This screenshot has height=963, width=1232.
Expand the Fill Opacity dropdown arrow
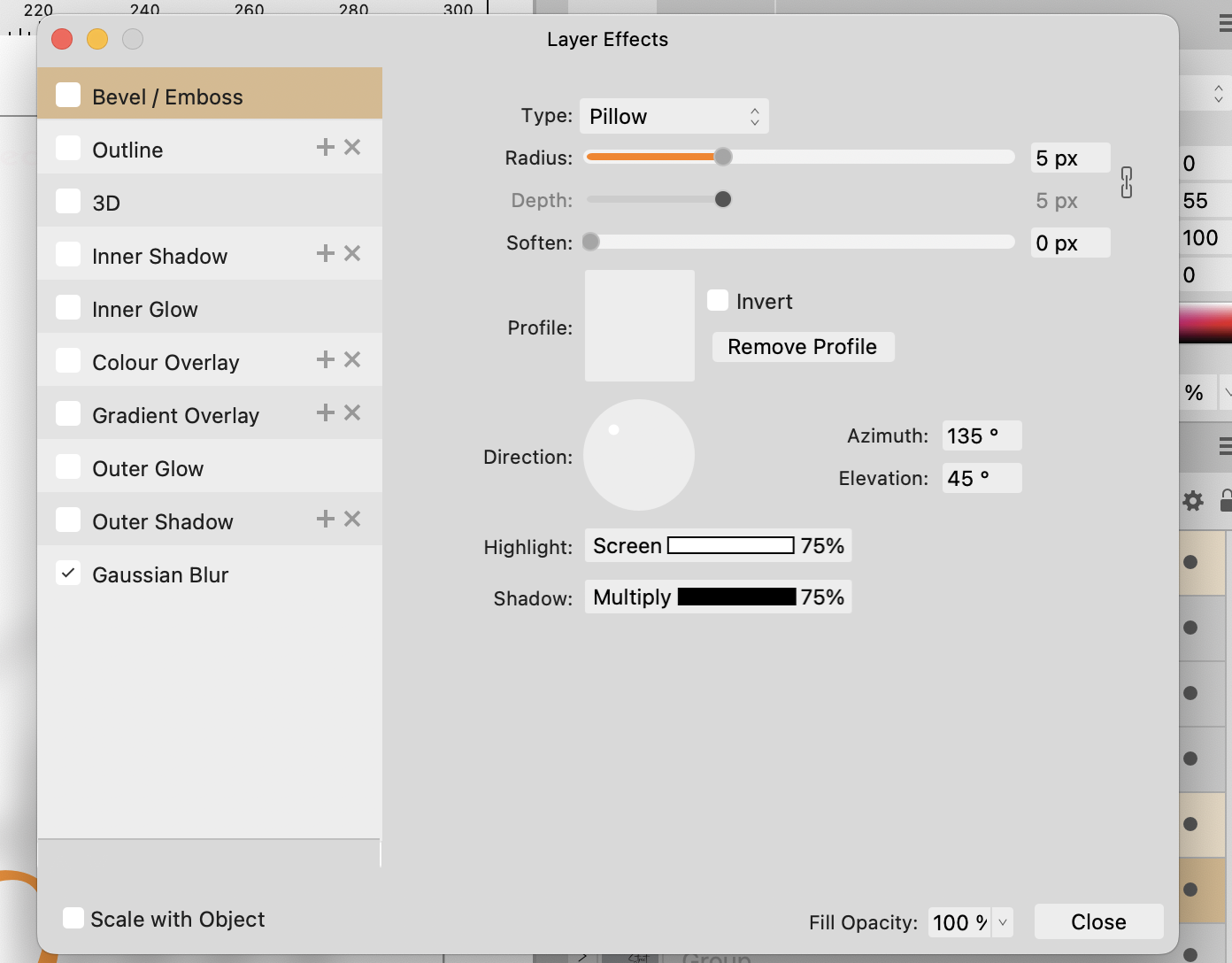click(1003, 922)
